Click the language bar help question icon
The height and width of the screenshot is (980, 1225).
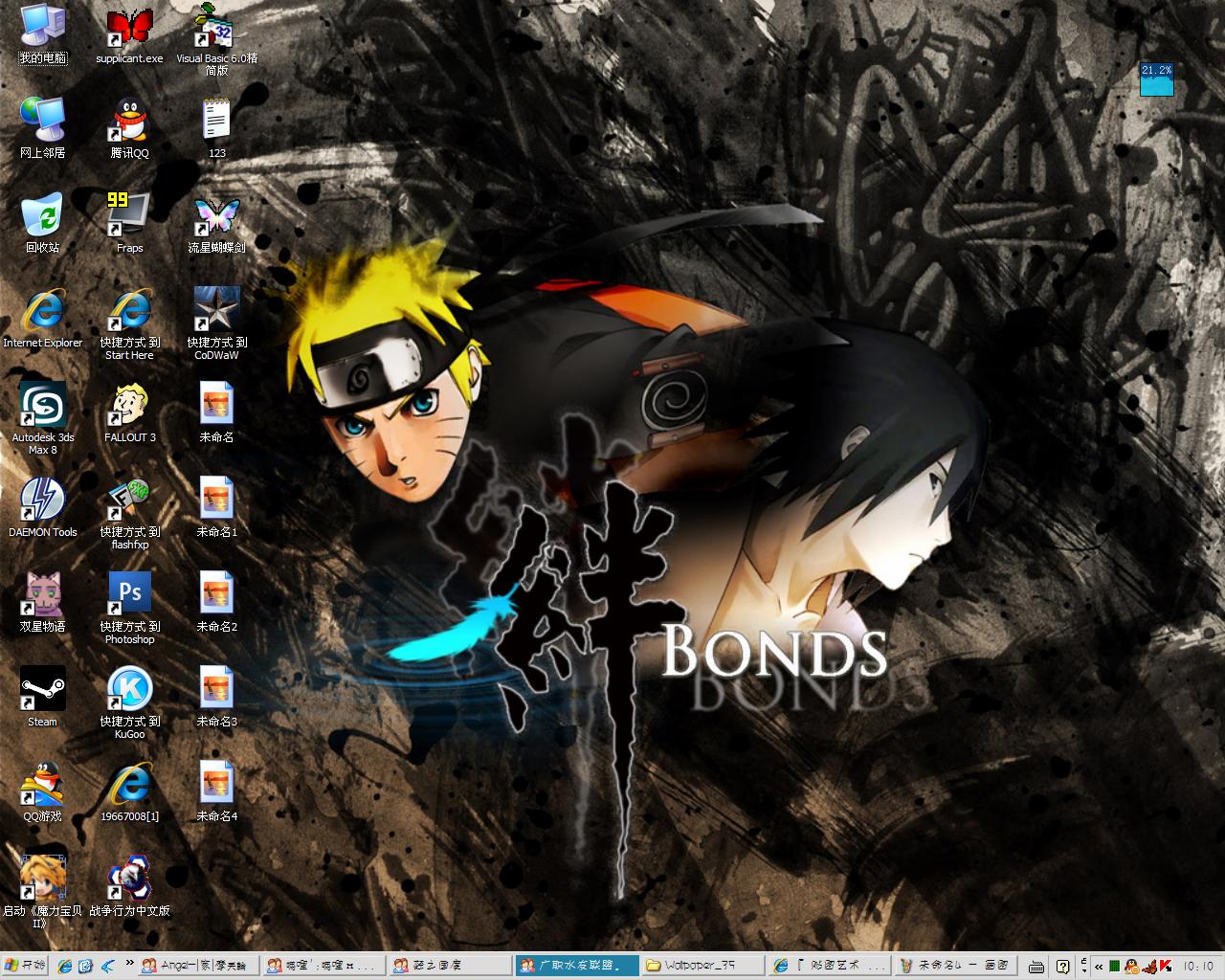(x=1063, y=966)
